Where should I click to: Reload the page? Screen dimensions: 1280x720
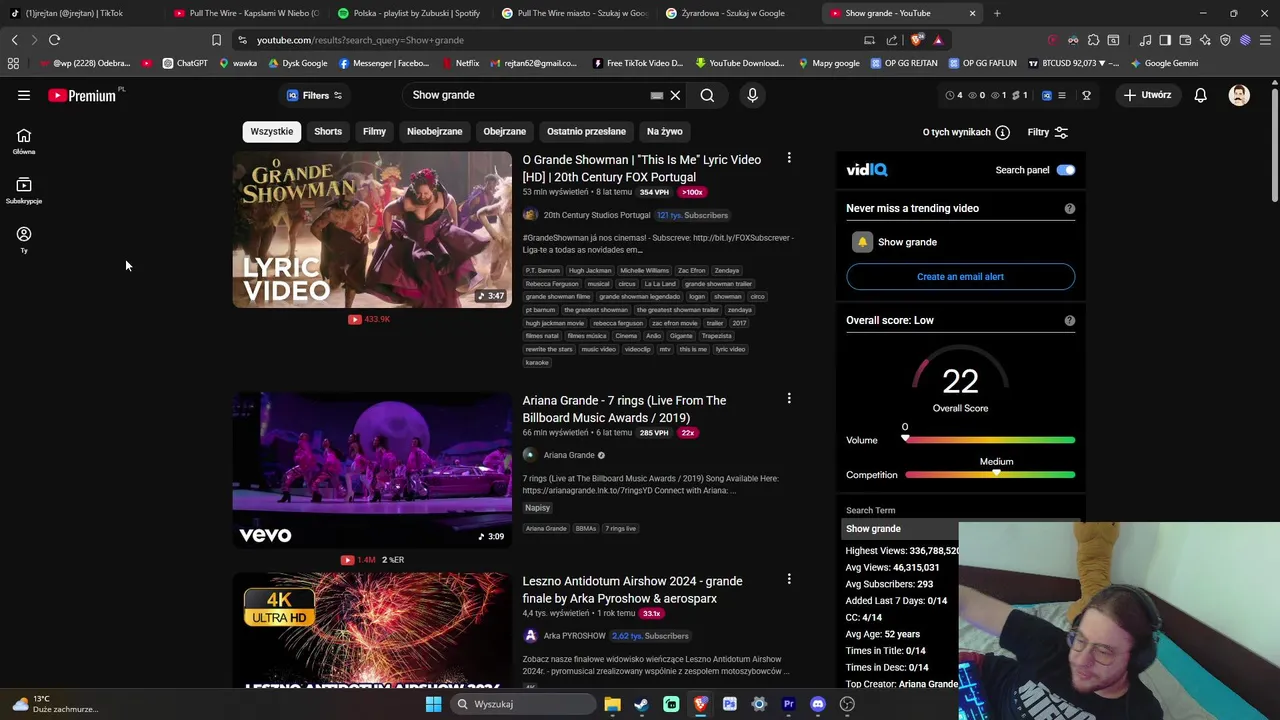click(54, 40)
